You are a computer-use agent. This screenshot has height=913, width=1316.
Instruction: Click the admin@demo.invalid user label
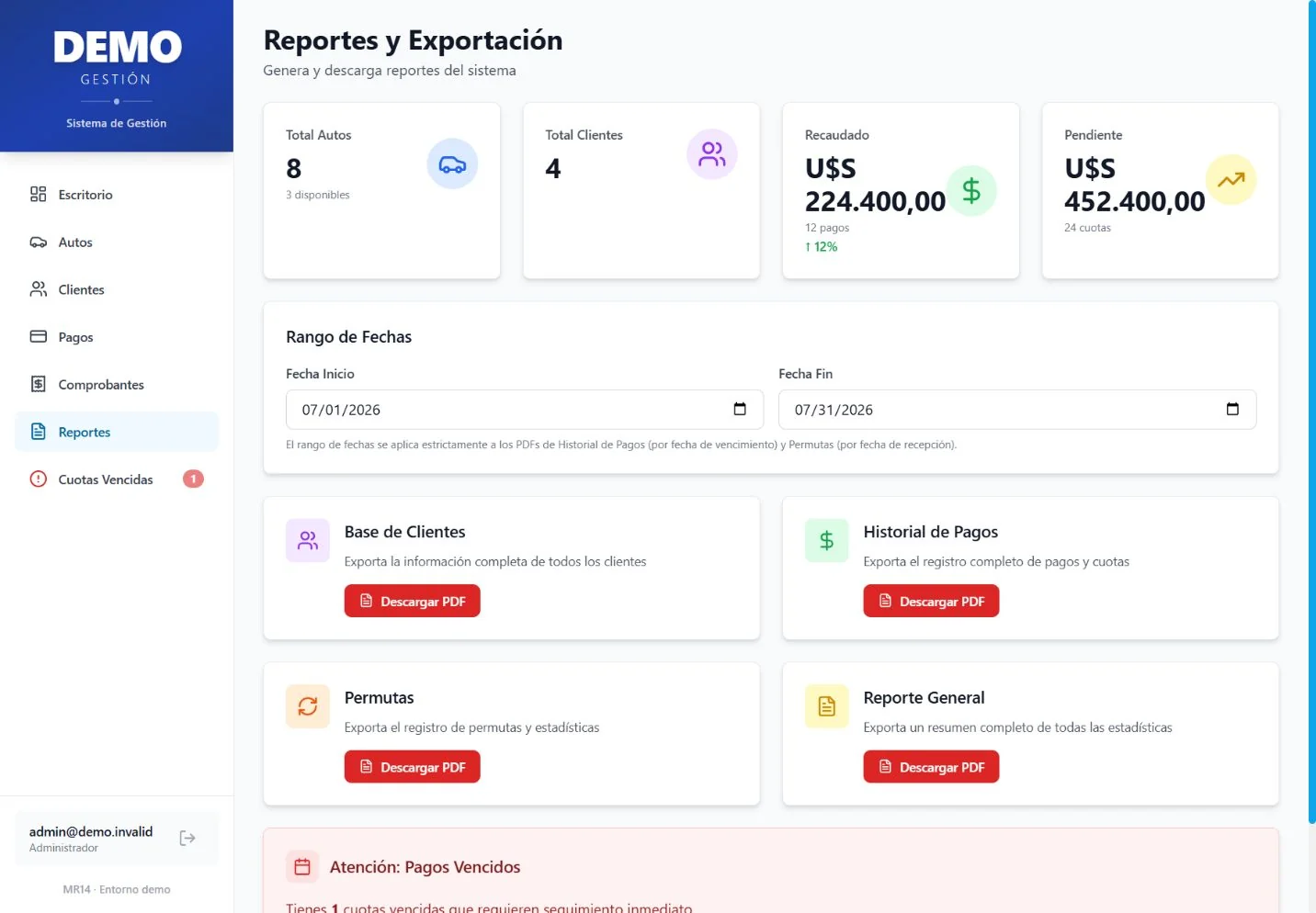(x=91, y=831)
